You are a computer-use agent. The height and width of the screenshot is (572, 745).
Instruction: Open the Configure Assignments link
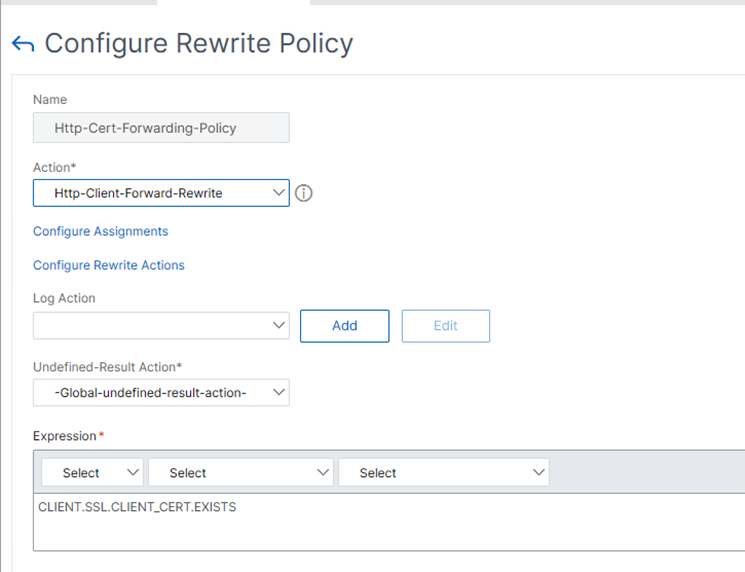point(100,231)
